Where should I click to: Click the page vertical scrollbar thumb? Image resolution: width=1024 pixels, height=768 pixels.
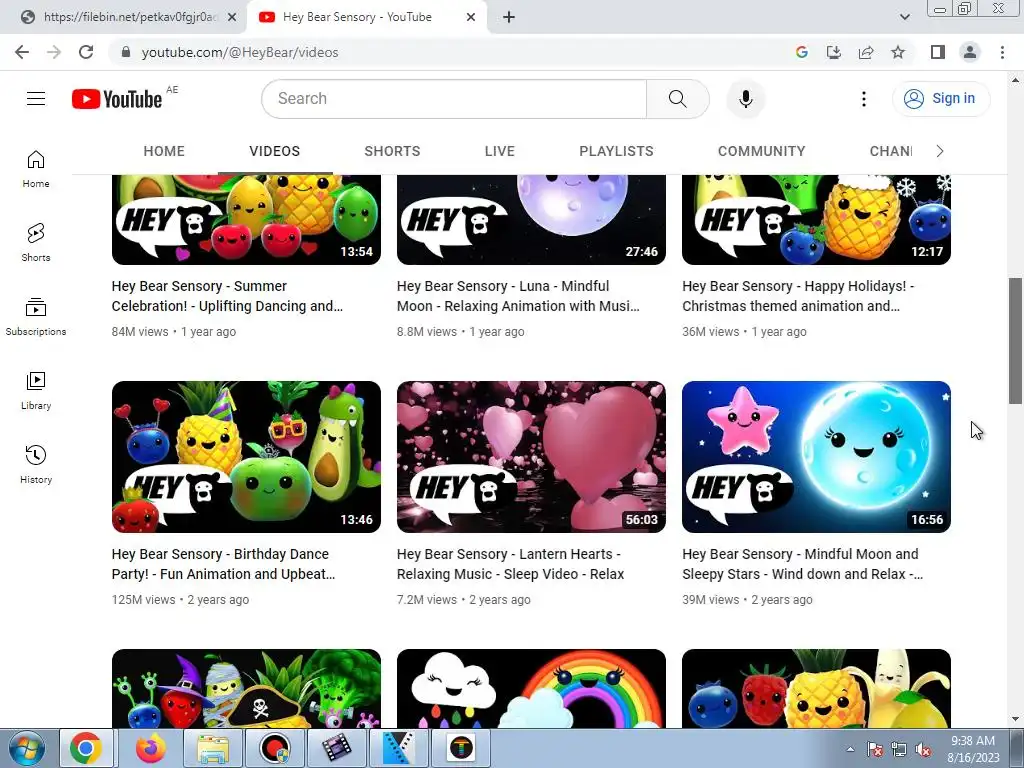1015,341
